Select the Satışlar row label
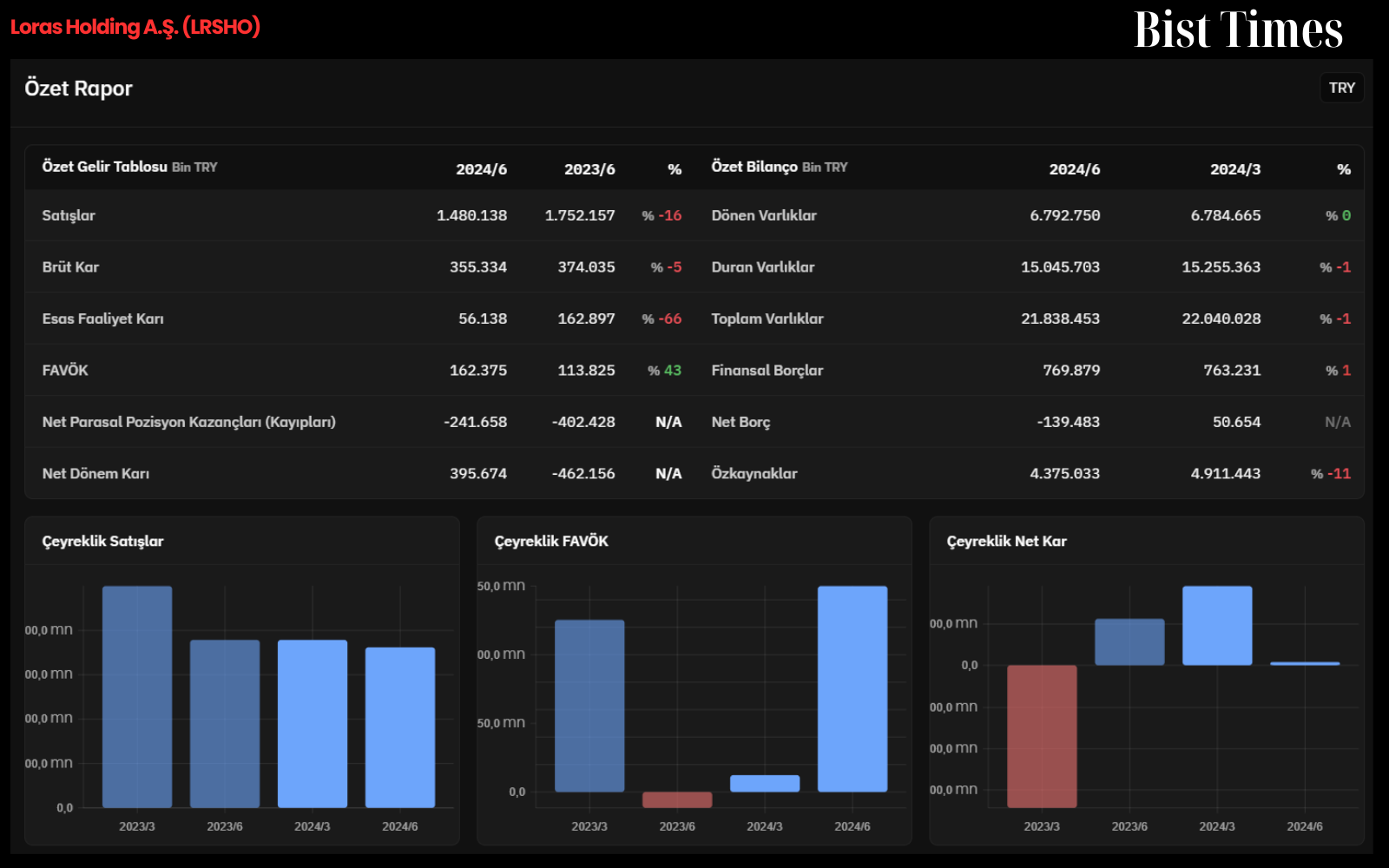Screen dimensions: 1389x868 pyautogui.click(x=69, y=215)
